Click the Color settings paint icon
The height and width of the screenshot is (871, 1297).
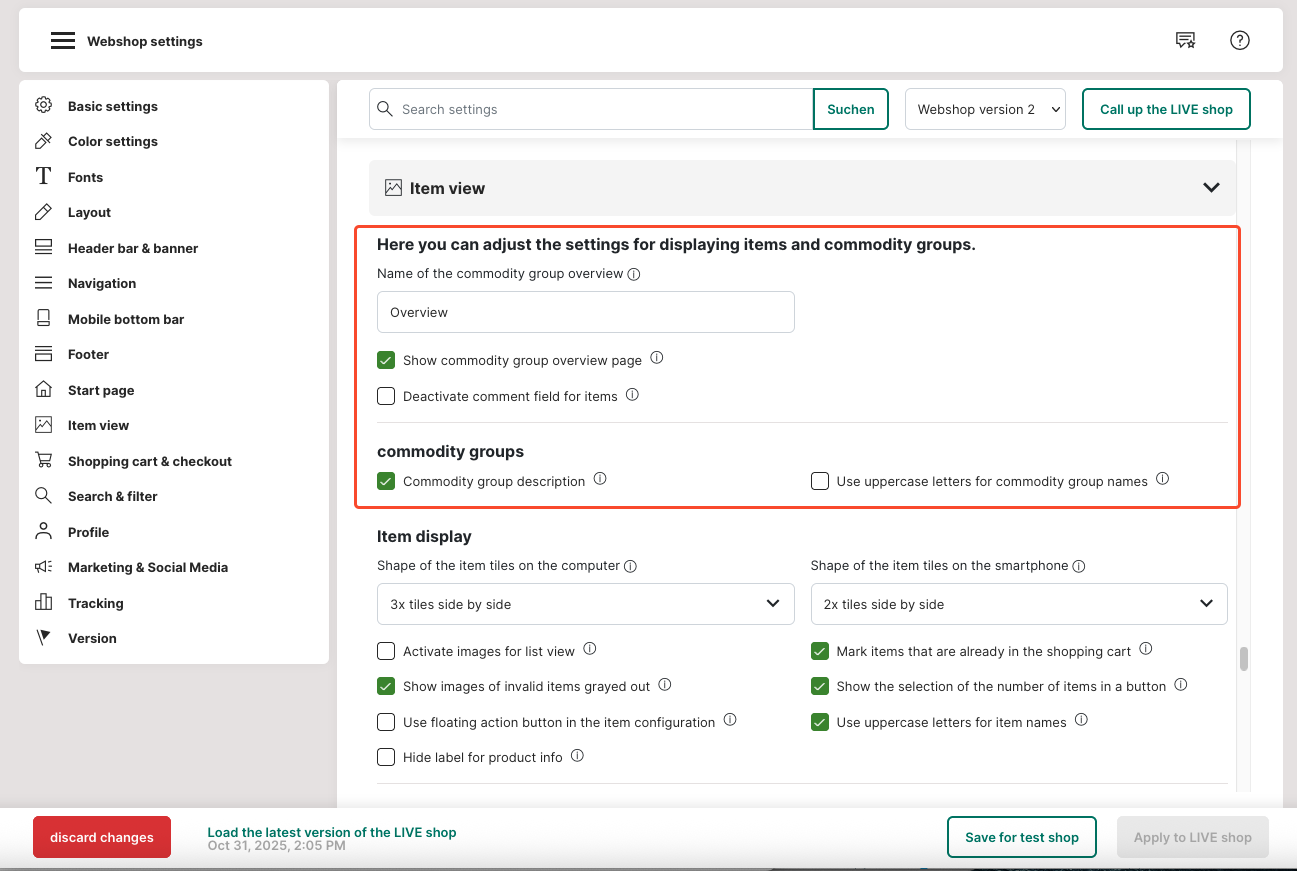coord(43,141)
